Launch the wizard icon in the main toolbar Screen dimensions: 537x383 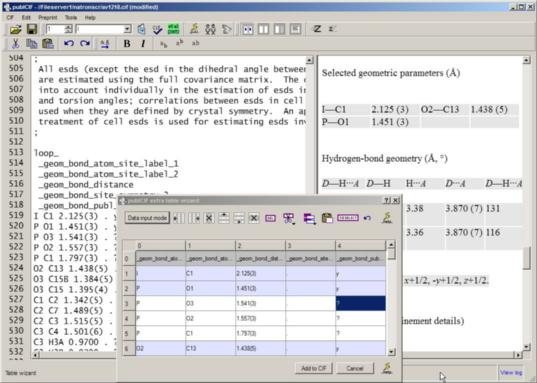[x=194, y=29]
